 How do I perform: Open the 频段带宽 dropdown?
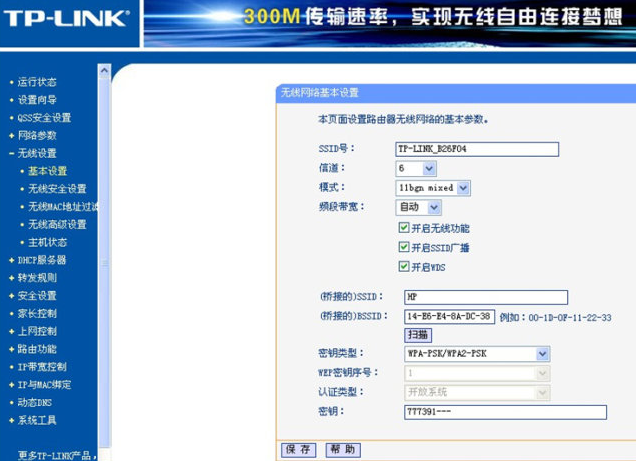click(x=418, y=207)
